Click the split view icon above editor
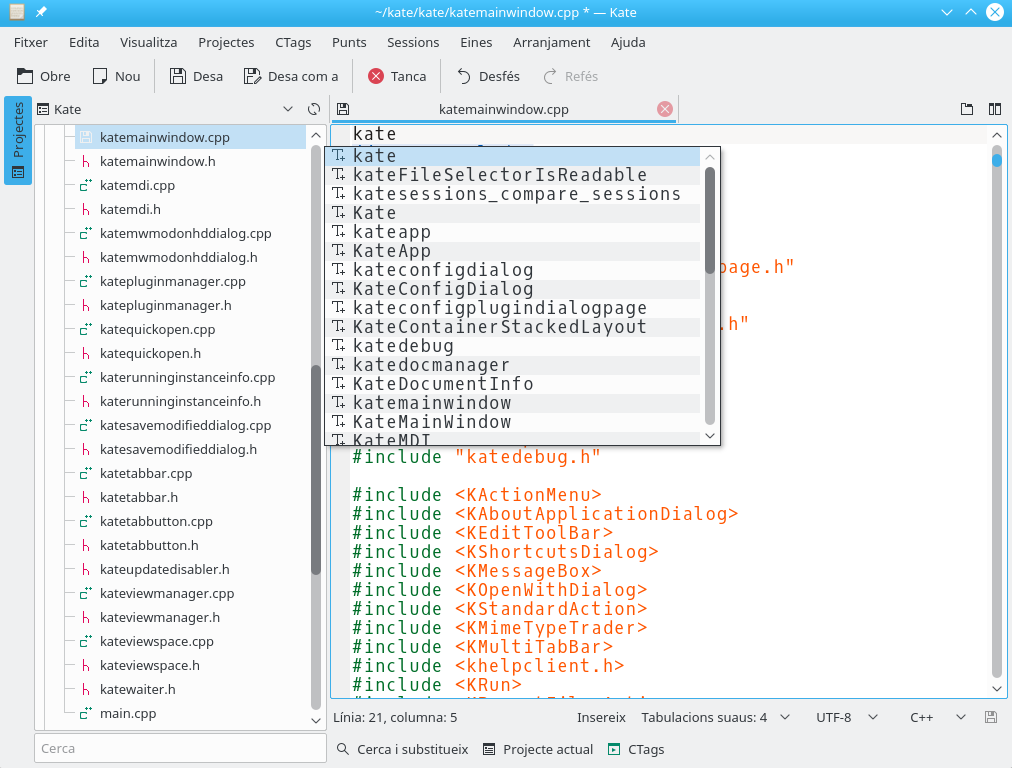 point(994,109)
